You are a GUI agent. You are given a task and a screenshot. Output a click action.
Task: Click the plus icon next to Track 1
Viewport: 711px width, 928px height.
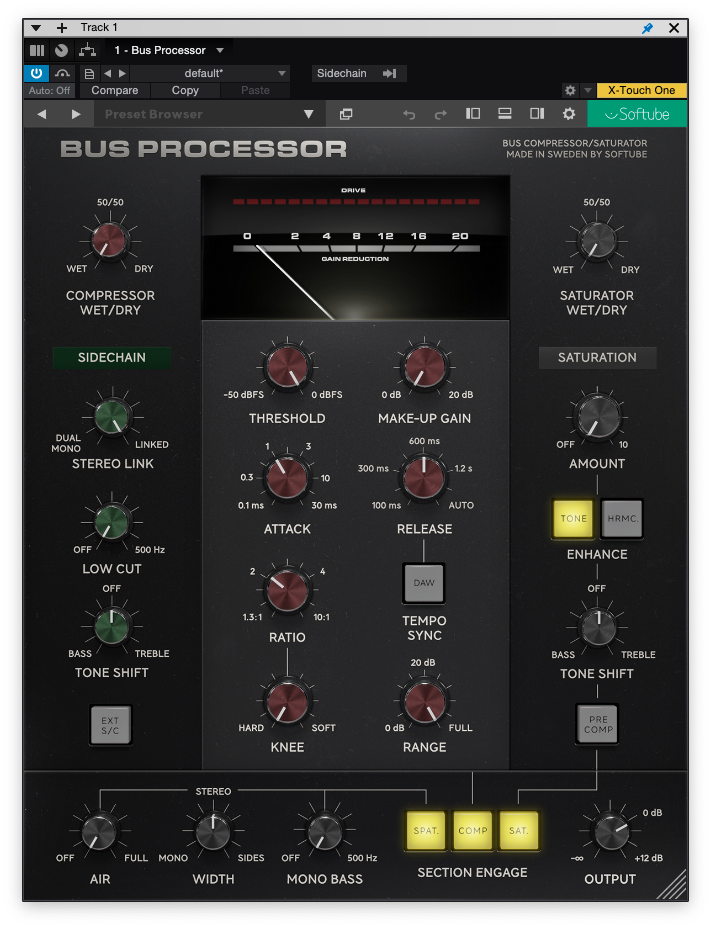click(x=62, y=28)
